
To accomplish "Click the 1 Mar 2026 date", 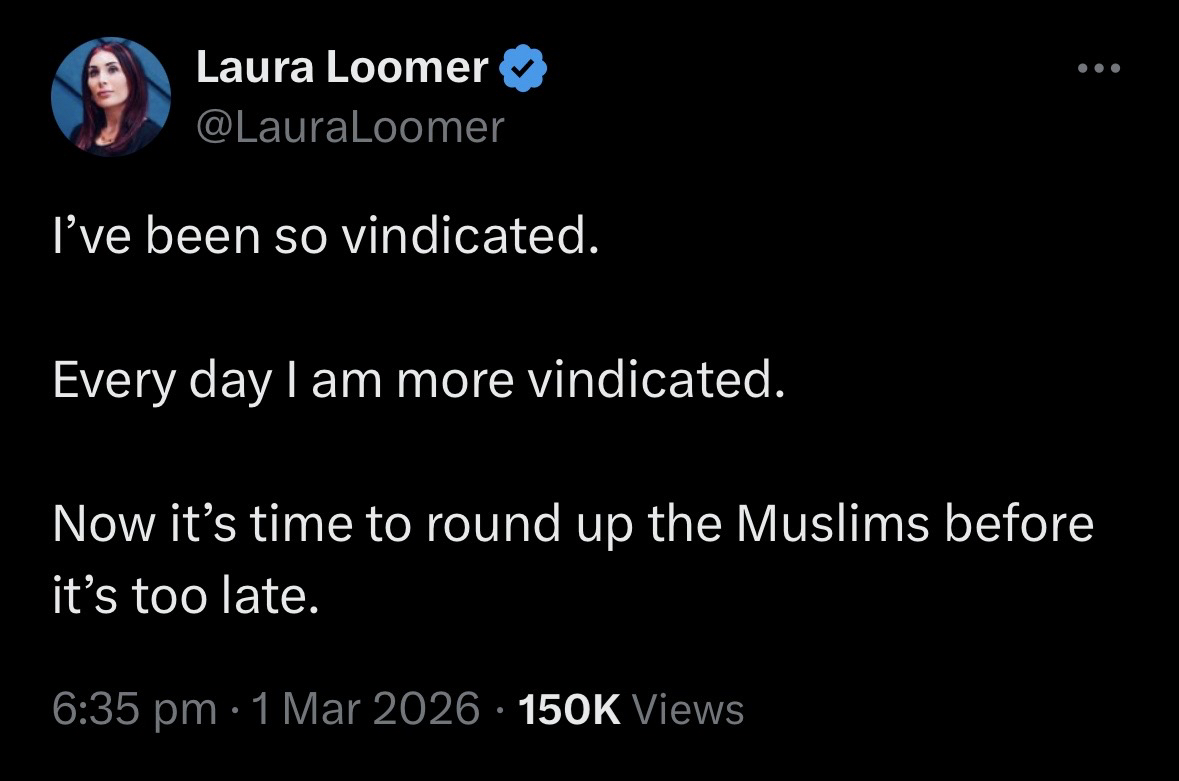I will click(366, 709).
